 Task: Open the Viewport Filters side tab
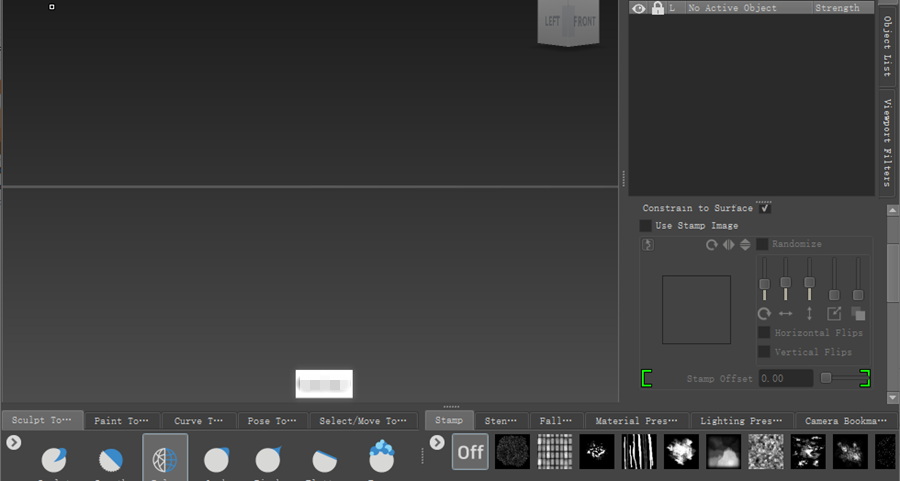tap(887, 142)
